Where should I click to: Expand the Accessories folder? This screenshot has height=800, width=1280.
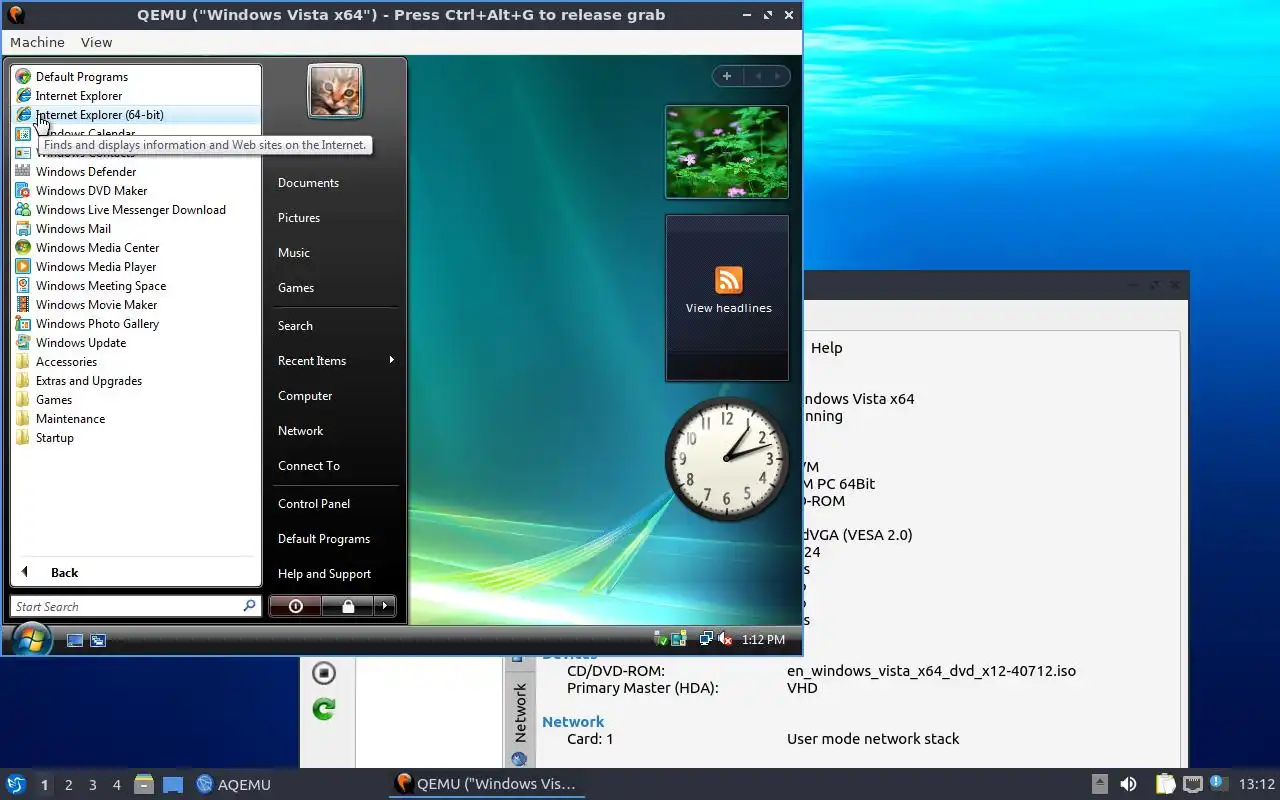[66, 362]
